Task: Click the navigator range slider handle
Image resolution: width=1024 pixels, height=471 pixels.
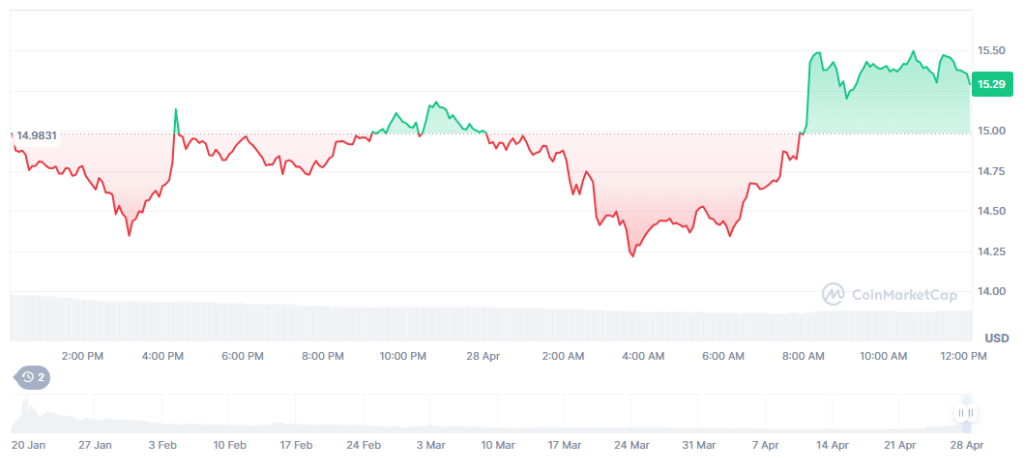Action: (965, 413)
